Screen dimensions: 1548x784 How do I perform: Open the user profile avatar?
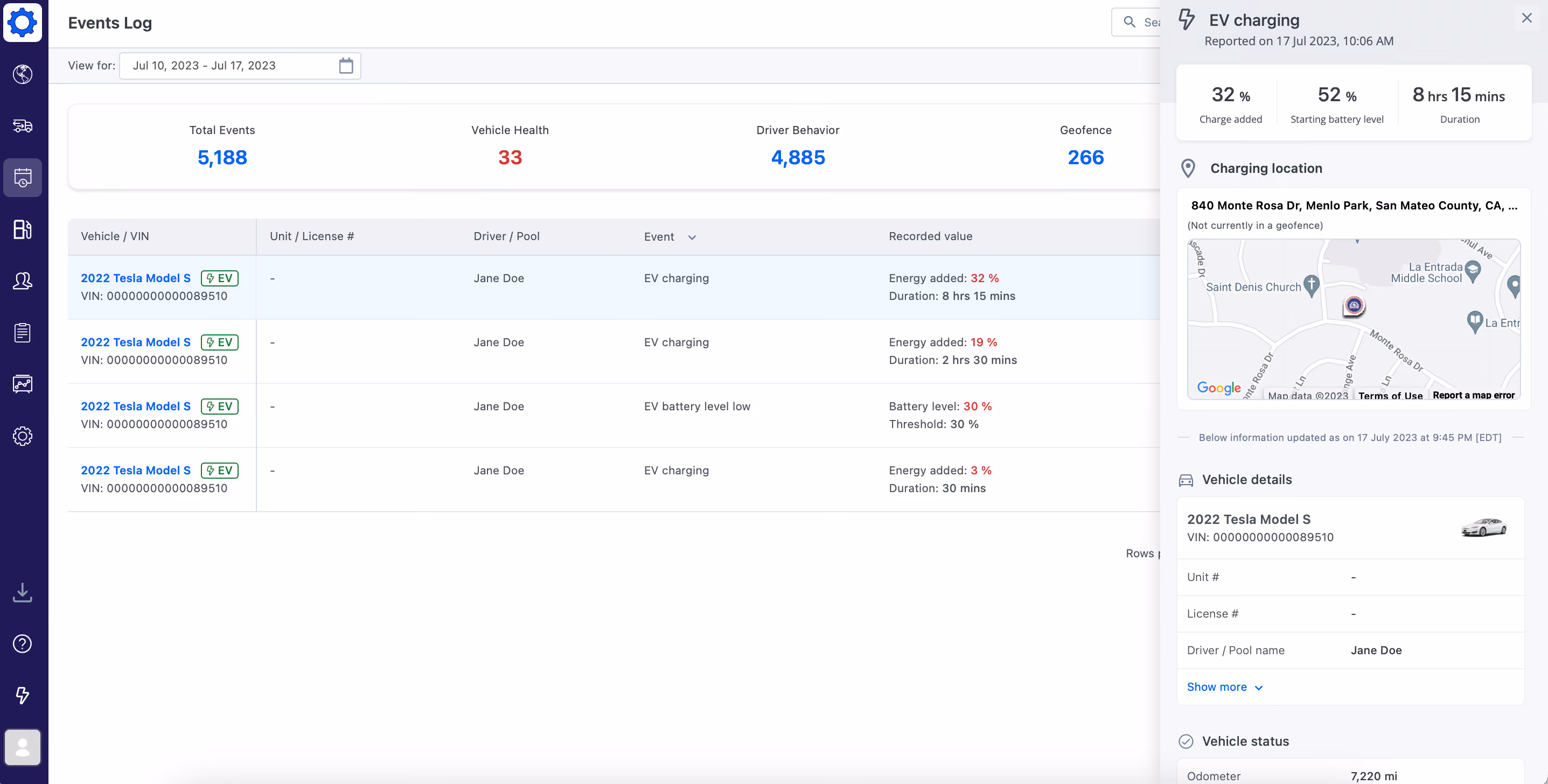pyautogui.click(x=23, y=747)
